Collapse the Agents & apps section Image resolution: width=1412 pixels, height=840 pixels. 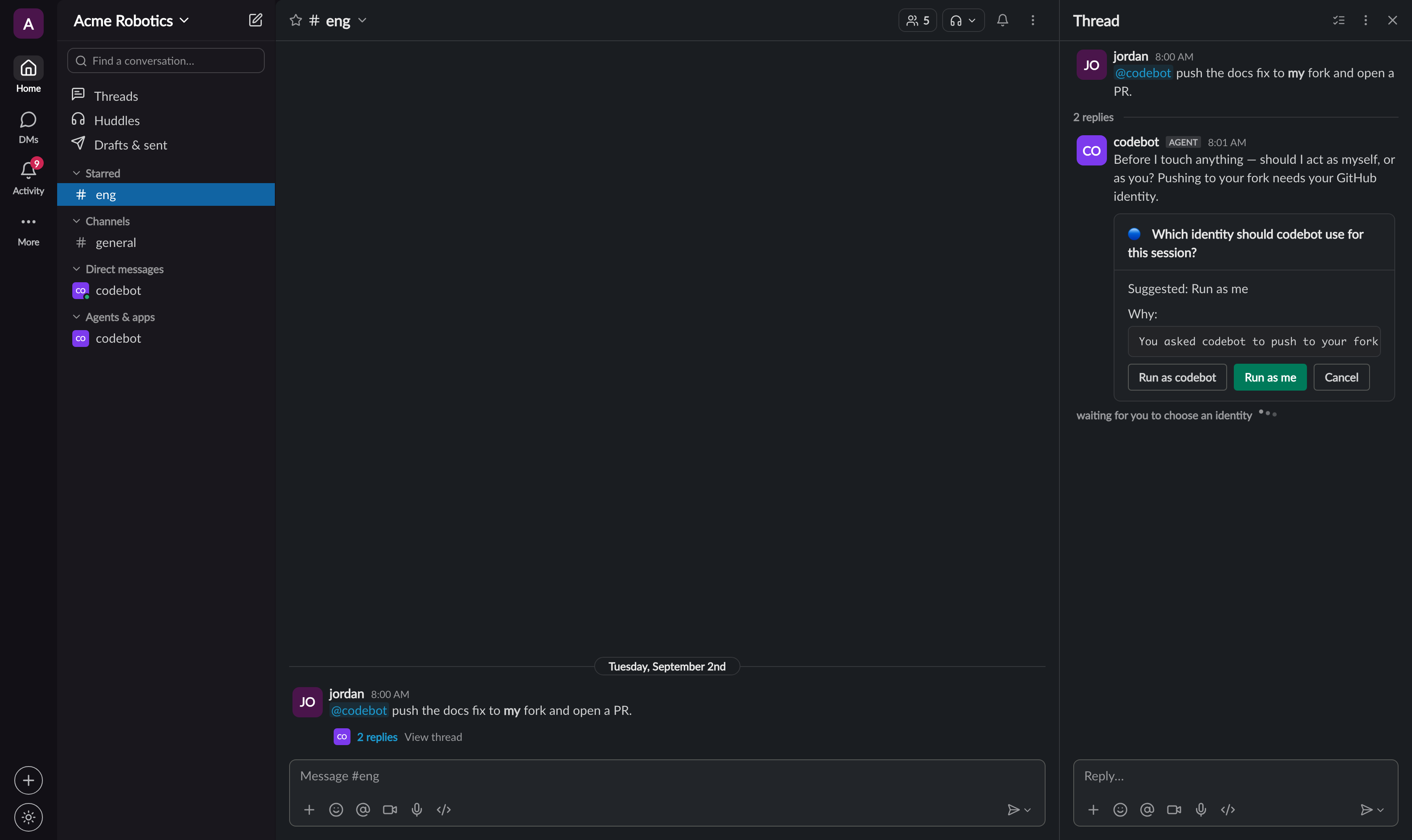click(x=76, y=317)
